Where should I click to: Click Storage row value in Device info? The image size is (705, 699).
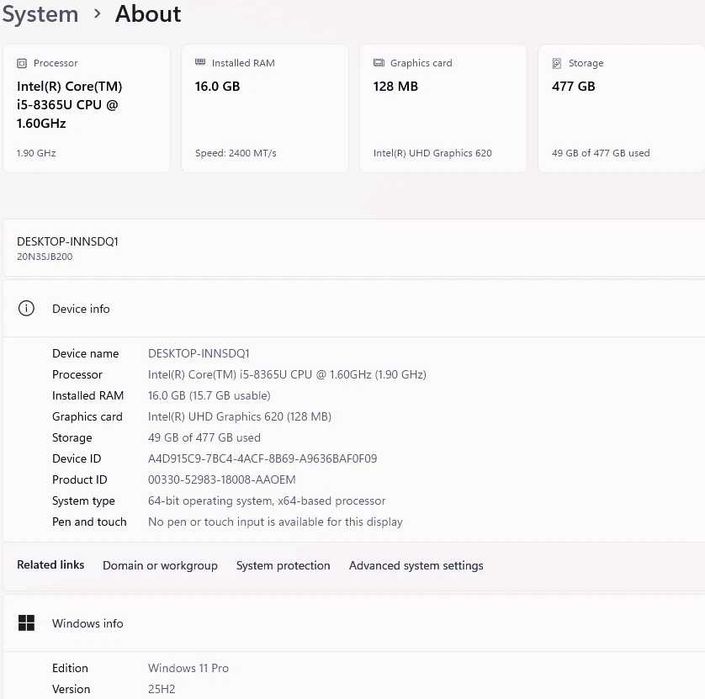click(x=204, y=437)
